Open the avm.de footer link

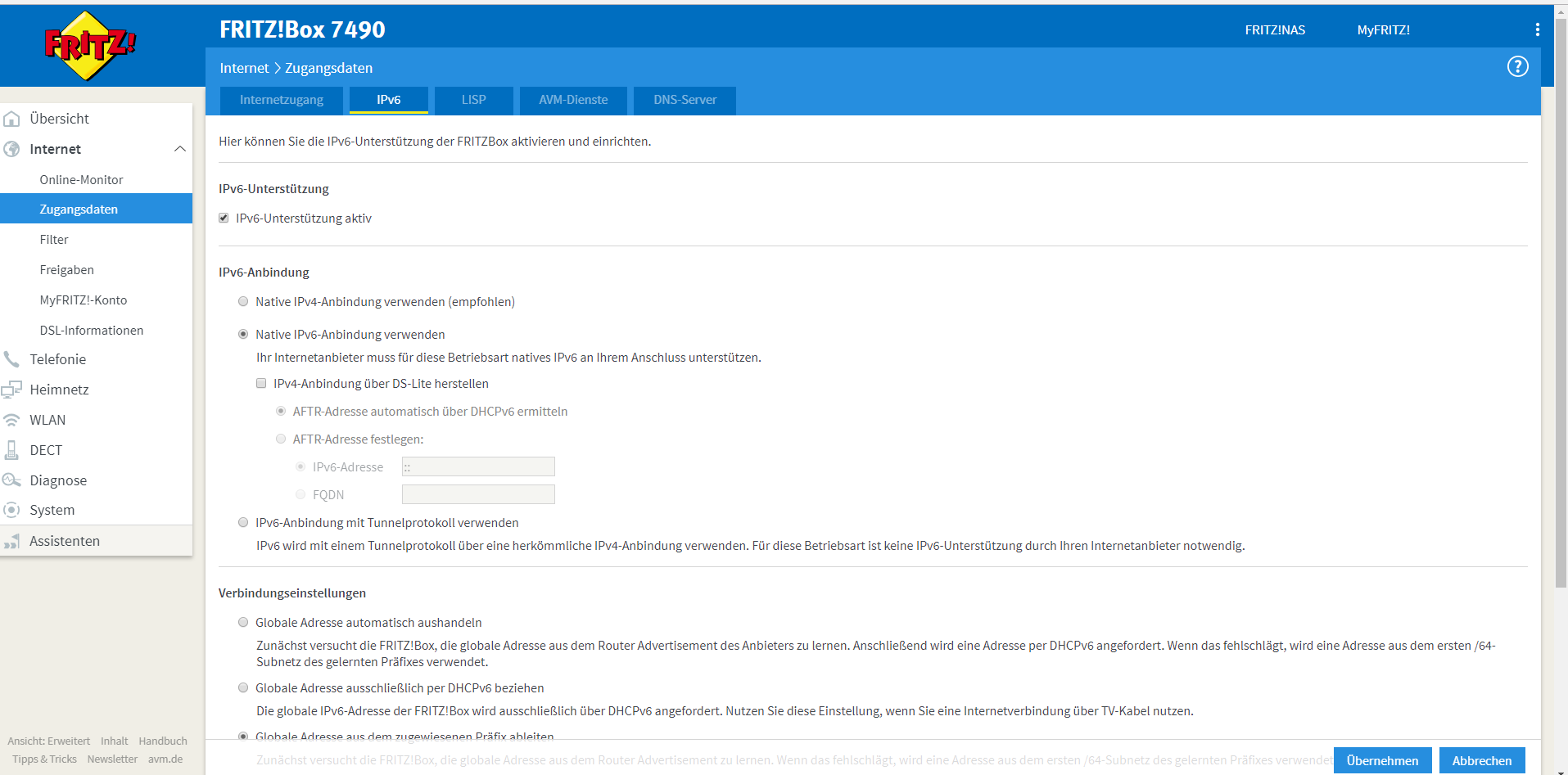coord(165,759)
